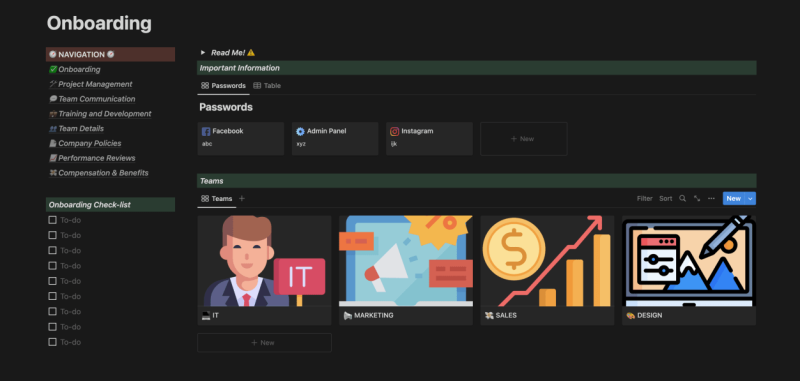The image size is (800, 381).
Task: Click the NAVIGATION heading block
Action: [x=110, y=55]
